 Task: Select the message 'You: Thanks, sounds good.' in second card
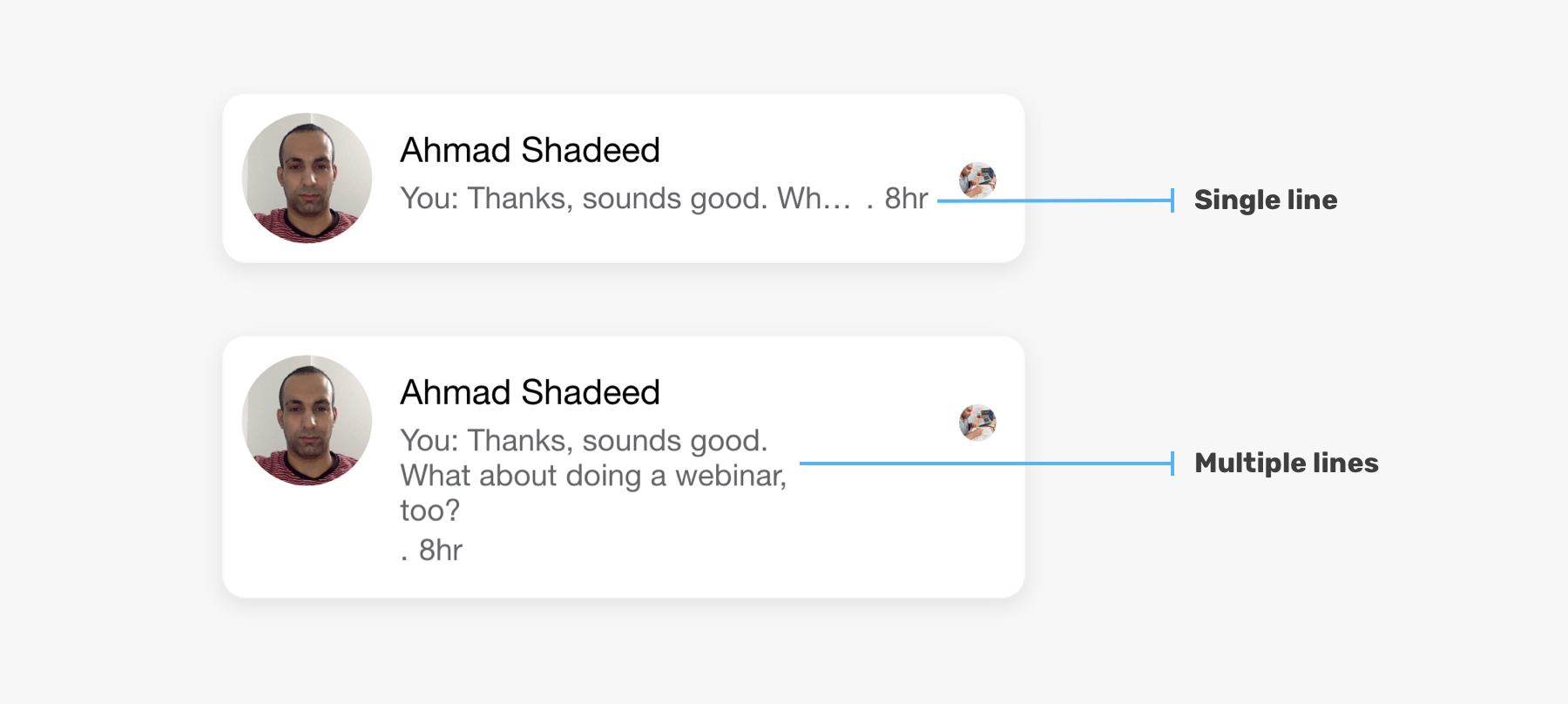click(x=584, y=441)
